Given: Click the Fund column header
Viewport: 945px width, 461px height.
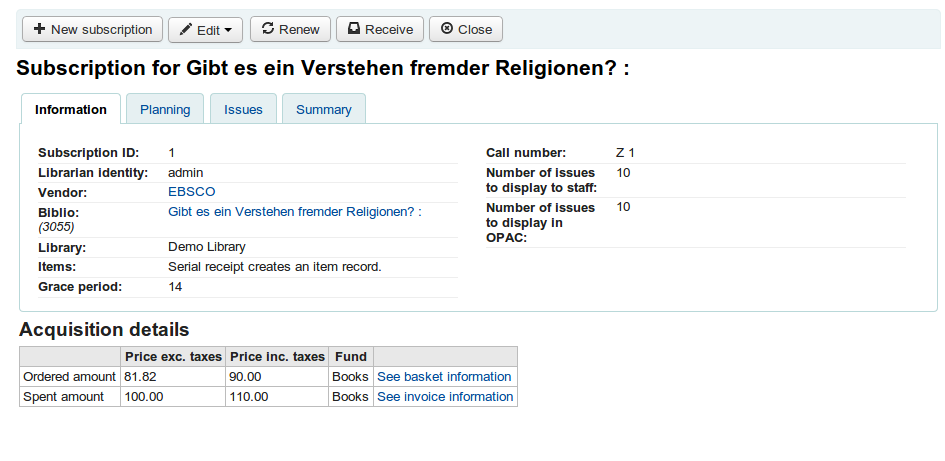Looking at the screenshot, I should click(350, 356).
